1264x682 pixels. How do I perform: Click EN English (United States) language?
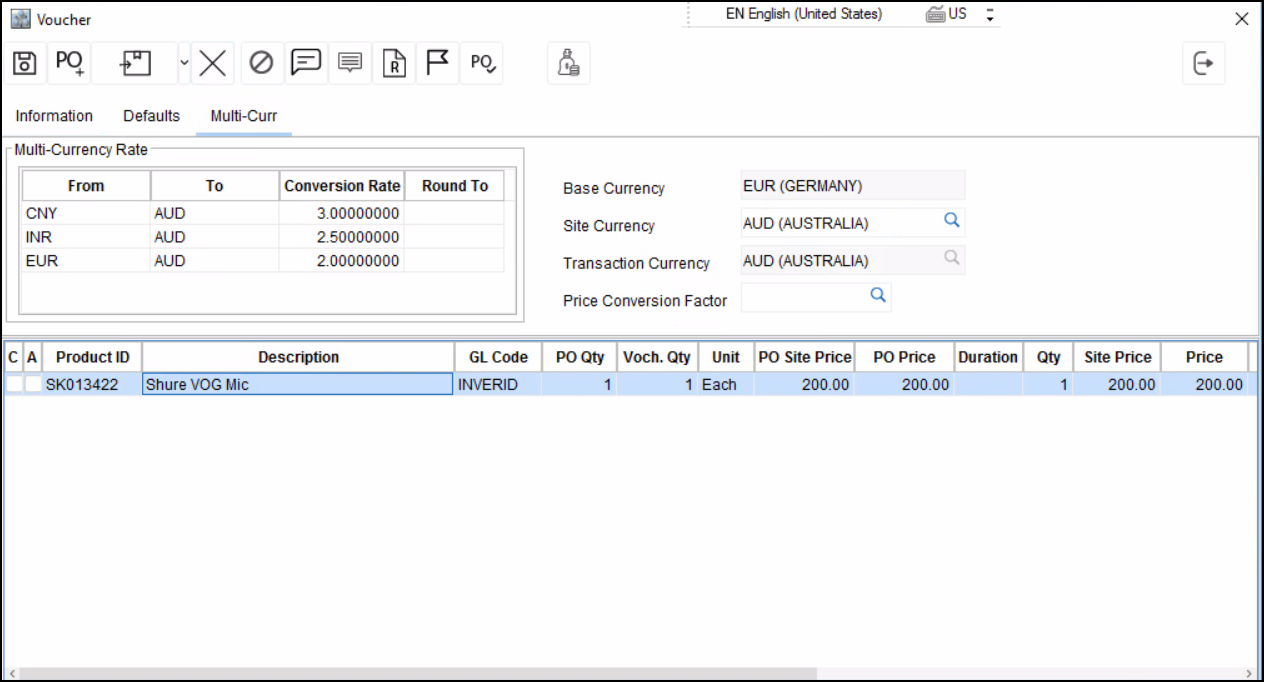[804, 14]
